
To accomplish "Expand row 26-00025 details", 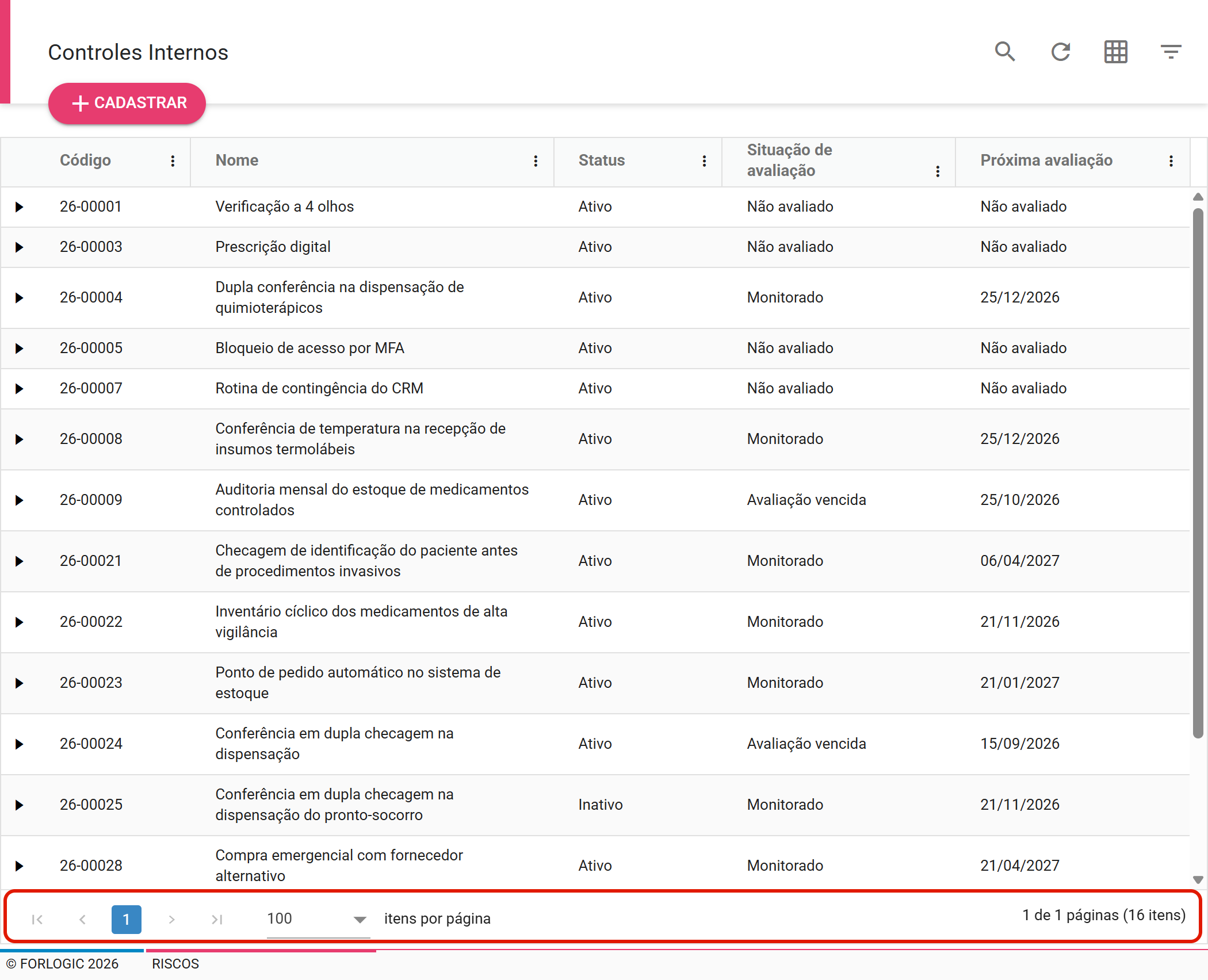I will 19,805.
